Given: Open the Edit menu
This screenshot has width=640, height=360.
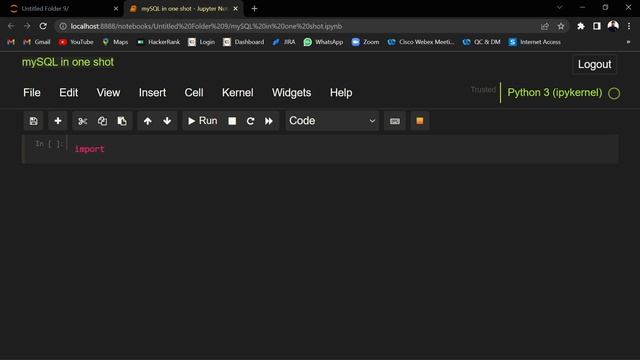Looking at the screenshot, I should pos(69,93).
